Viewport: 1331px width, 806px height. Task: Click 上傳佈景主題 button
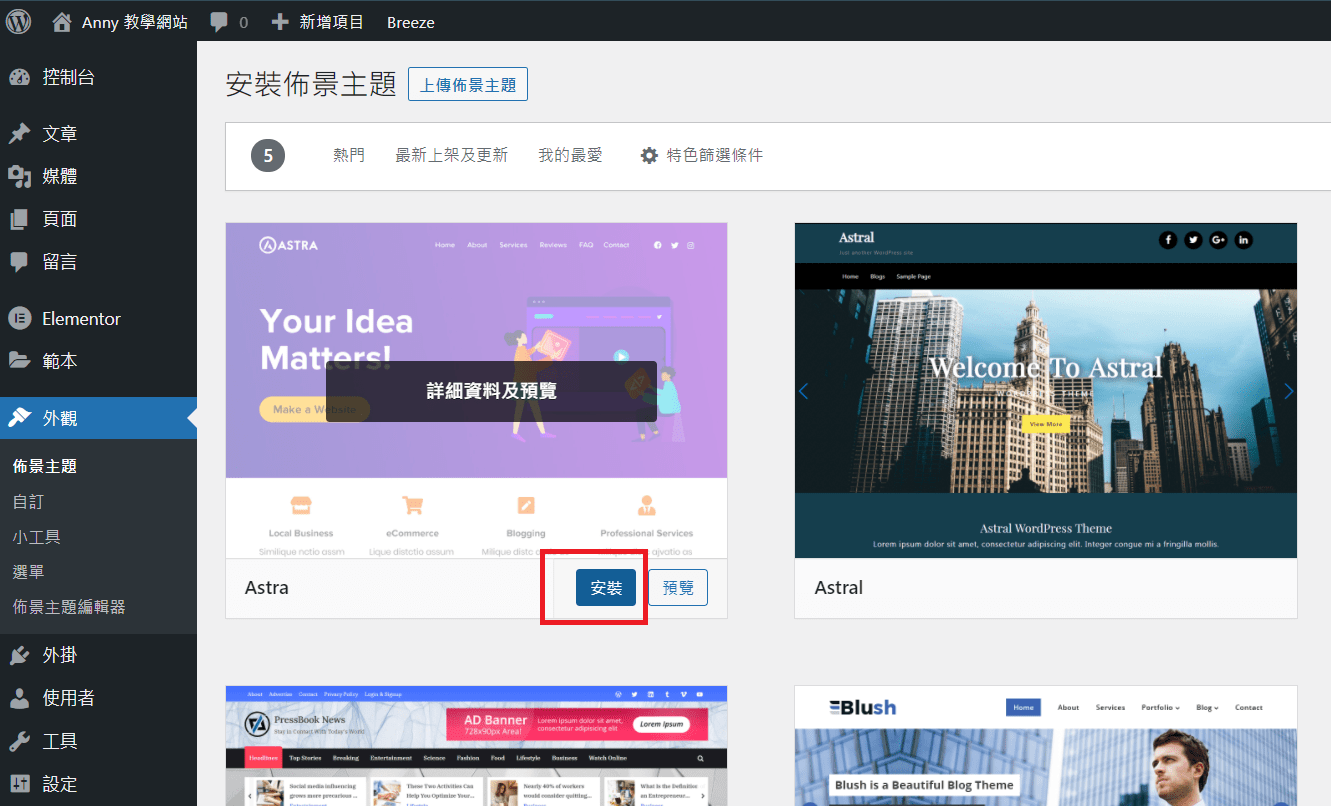point(468,85)
